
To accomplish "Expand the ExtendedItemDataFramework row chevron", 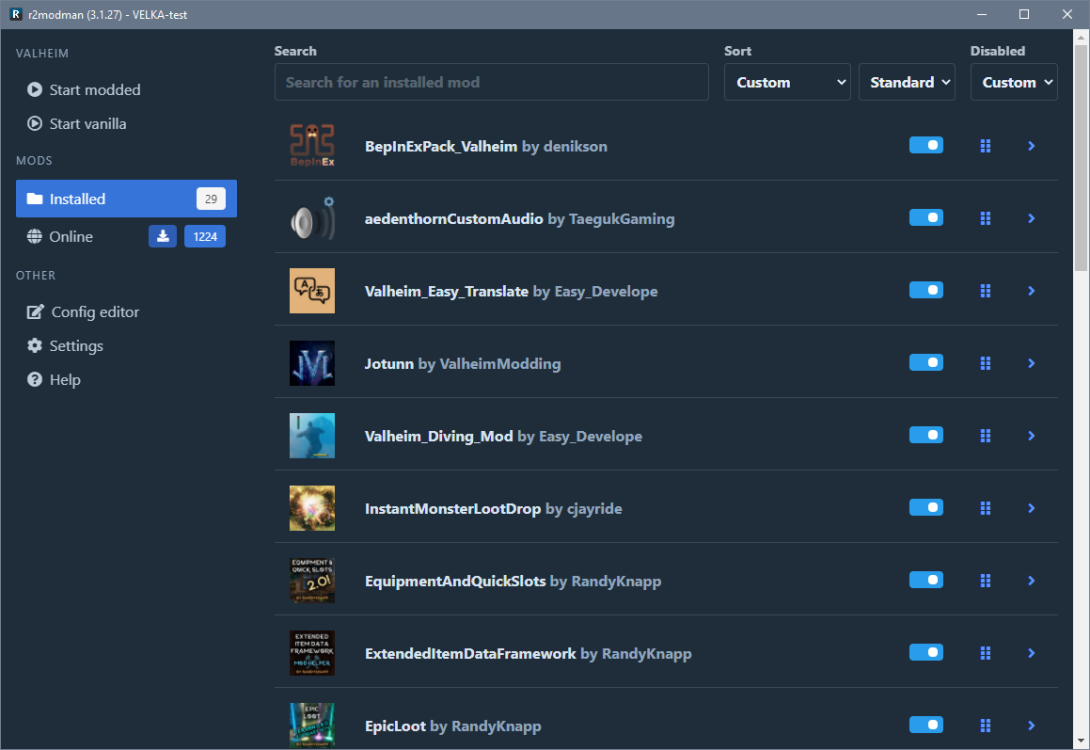I will pyautogui.click(x=1032, y=653).
